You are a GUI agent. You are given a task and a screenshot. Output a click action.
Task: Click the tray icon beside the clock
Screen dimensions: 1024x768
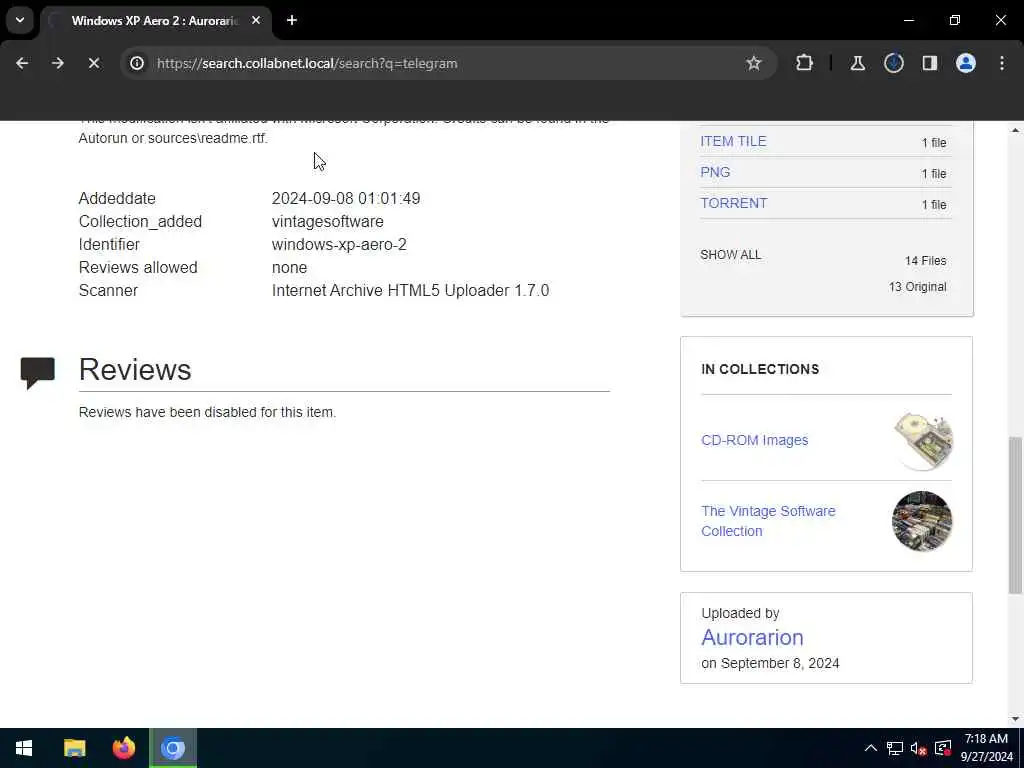[942, 748]
